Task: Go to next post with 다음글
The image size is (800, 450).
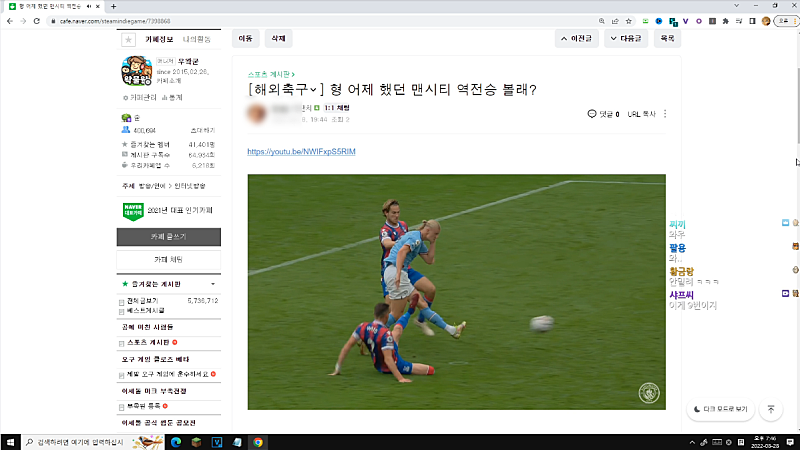Action: coord(626,38)
